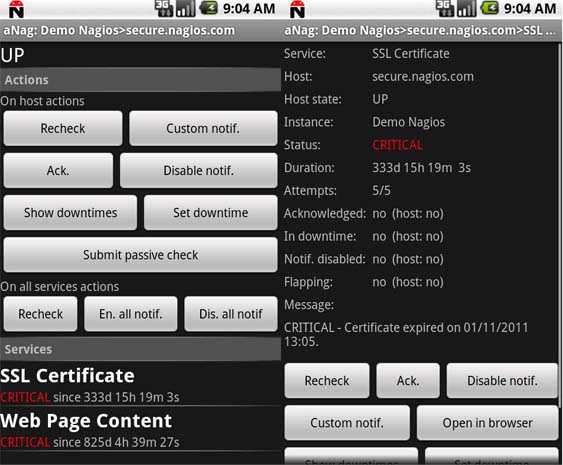Tap the 3G data icon on left screen

click(163, 9)
